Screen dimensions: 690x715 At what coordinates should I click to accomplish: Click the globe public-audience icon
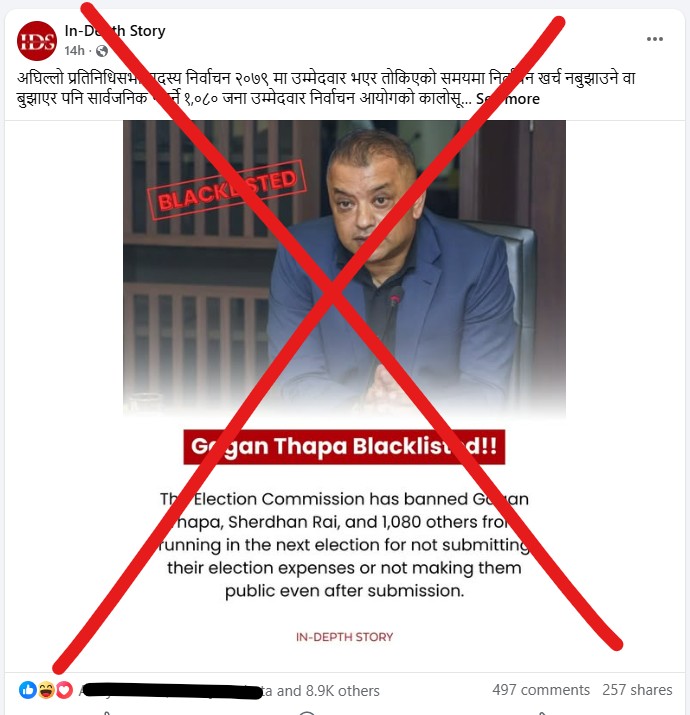pos(102,51)
